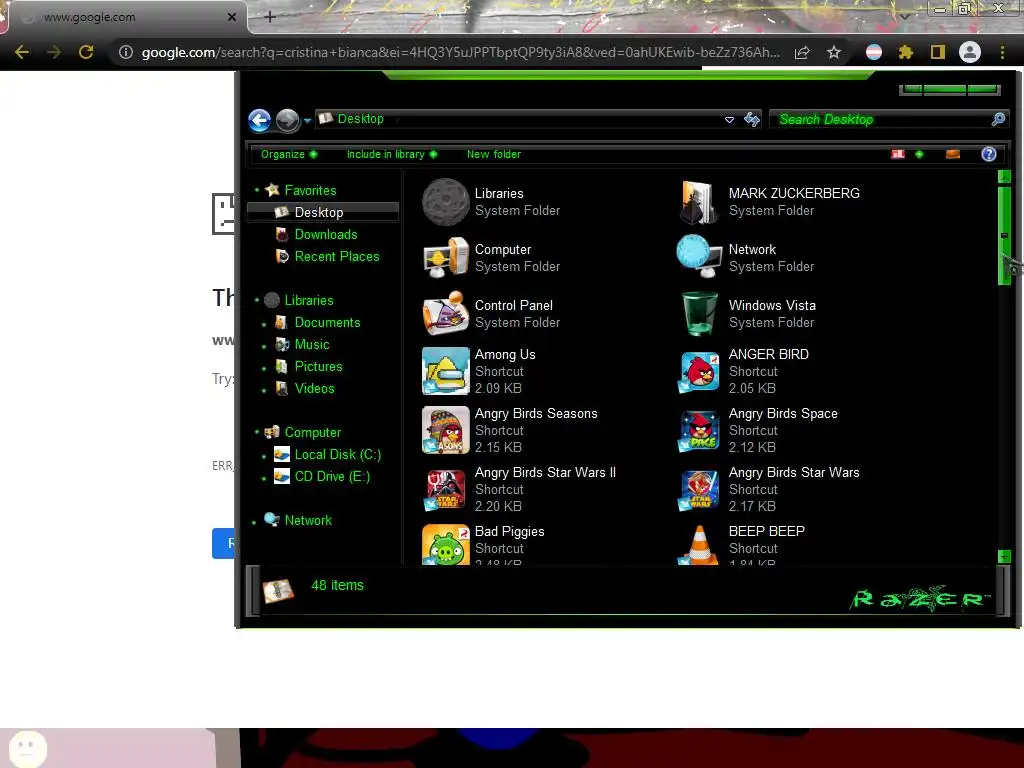Image resolution: width=1024 pixels, height=768 pixels.
Task: Open the Control Panel icon
Action: 445,313
